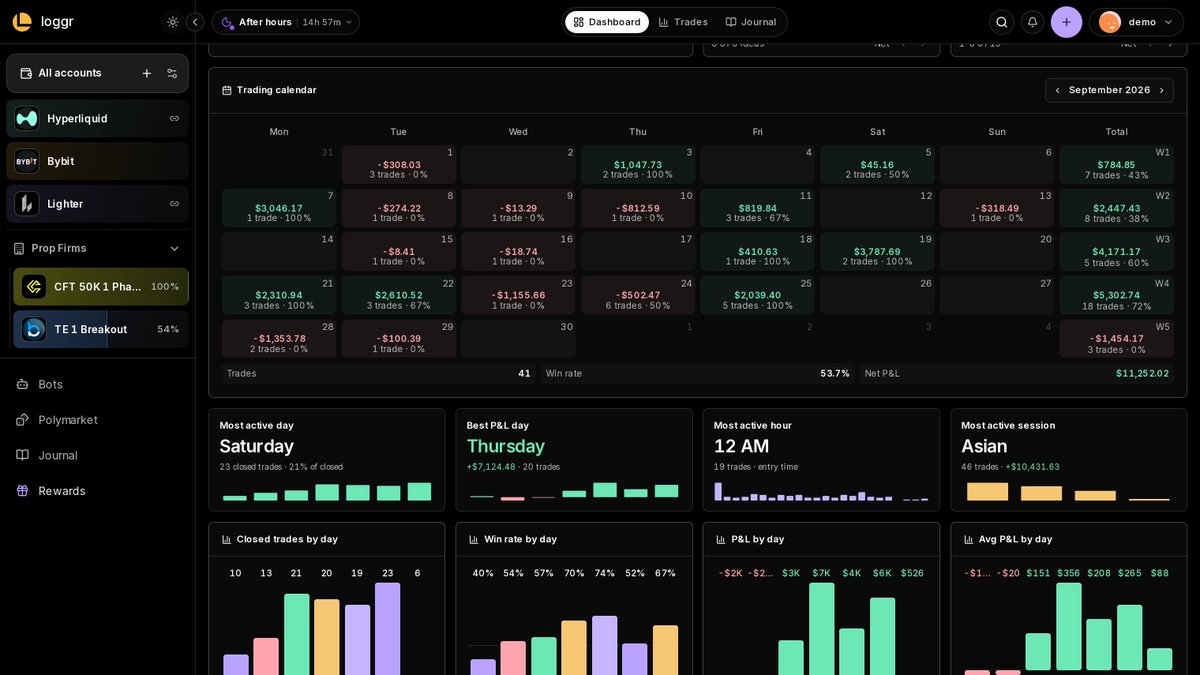
Task: Click the Avg P&L by day chart icon
Action: 968,539
